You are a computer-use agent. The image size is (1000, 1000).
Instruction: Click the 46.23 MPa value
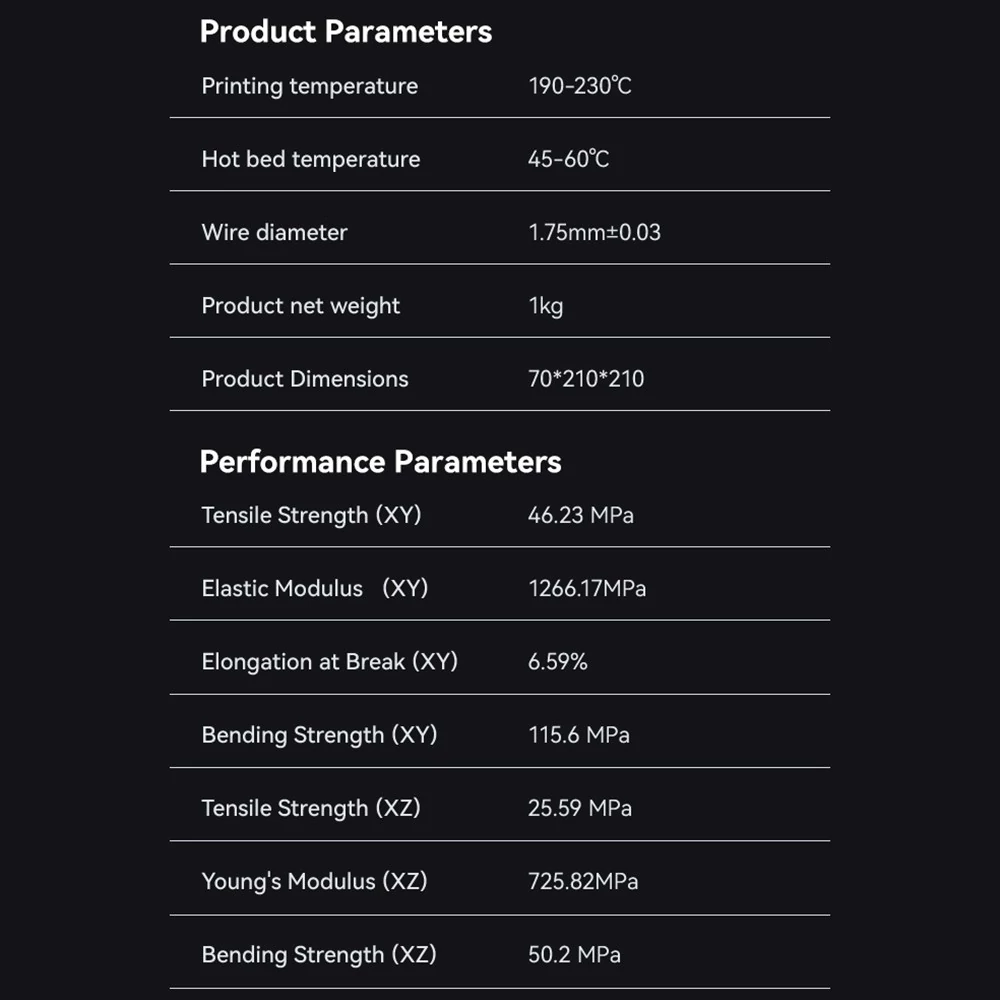581,515
